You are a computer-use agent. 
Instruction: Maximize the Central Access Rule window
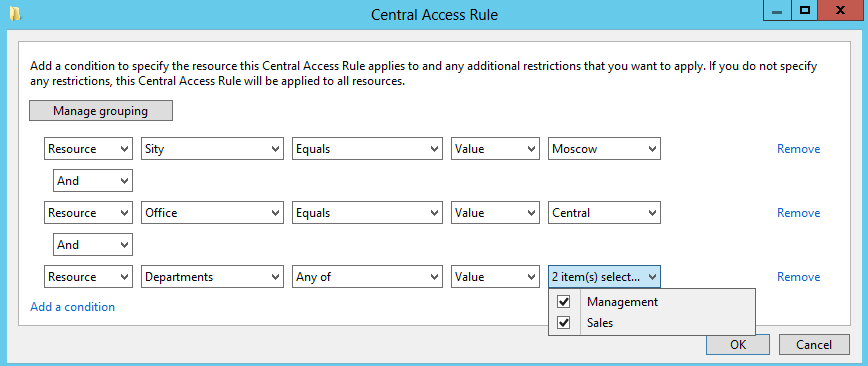click(805, 11)
